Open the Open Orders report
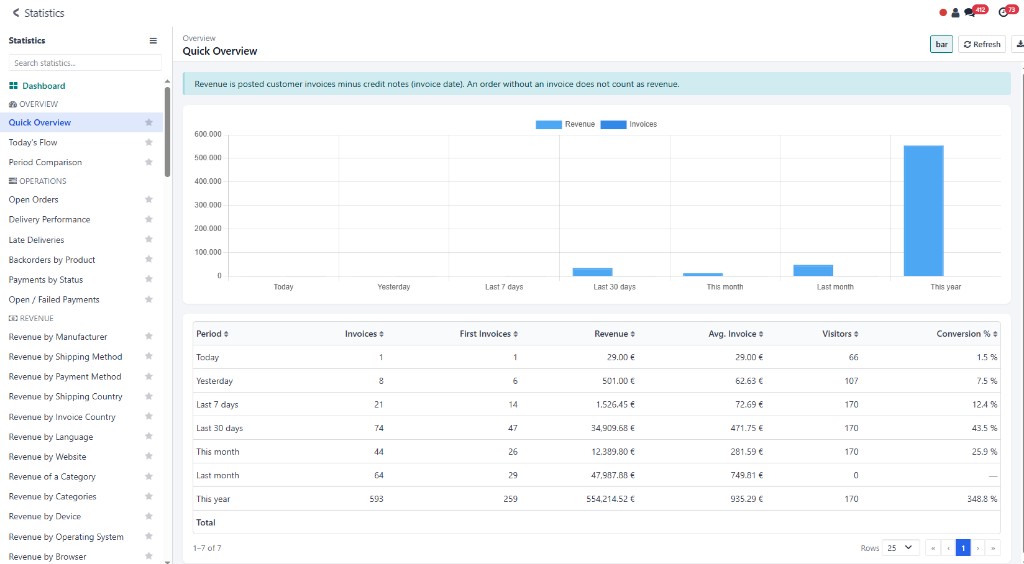This screenshot has height=564, width=1024. [33, 199]
